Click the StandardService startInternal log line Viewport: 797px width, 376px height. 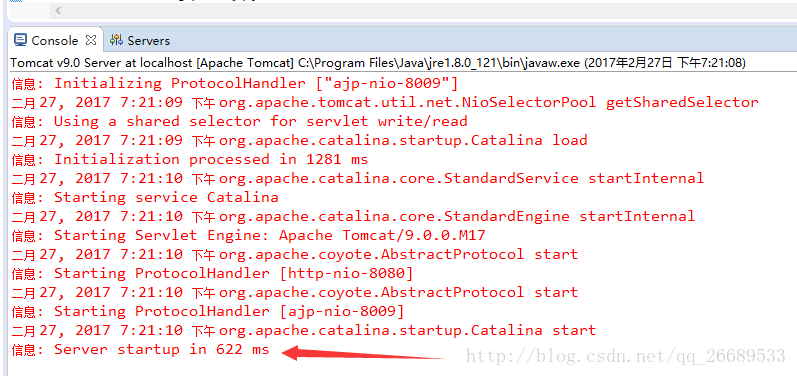click(358, 178)
